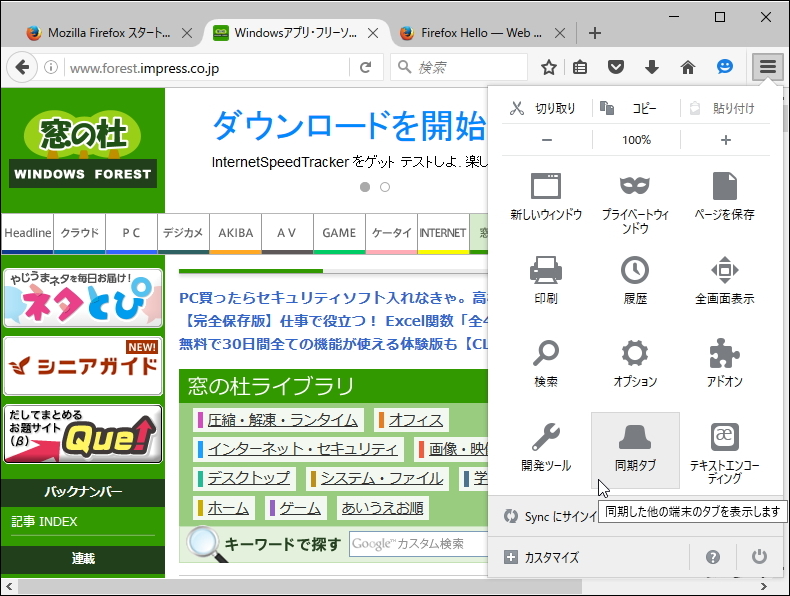The image size is (790, 596).
Task: Click the address bar URL field
Action: pyautogui.click(x=207, y=67)
